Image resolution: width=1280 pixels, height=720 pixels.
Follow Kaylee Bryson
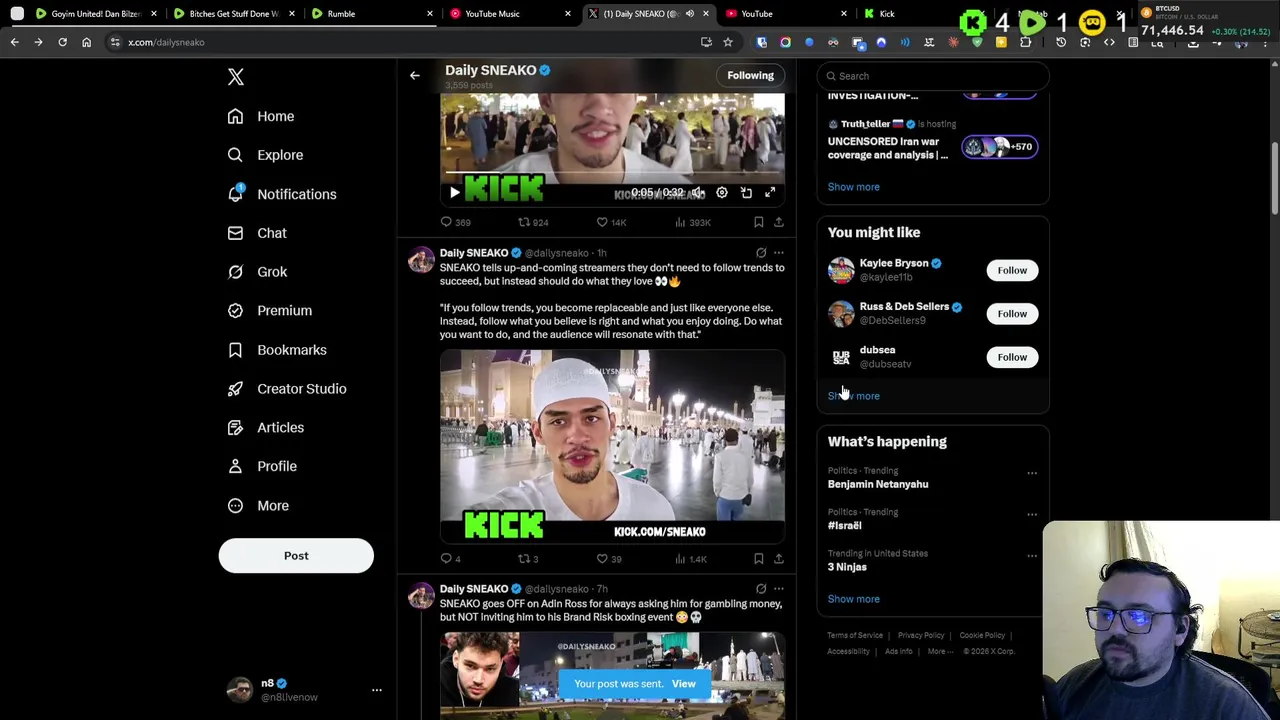point(1012,270)
